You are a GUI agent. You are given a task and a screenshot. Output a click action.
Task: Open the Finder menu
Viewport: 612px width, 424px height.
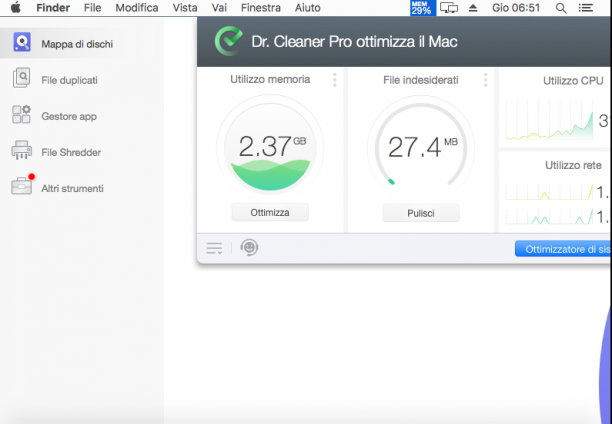[53, 8]
